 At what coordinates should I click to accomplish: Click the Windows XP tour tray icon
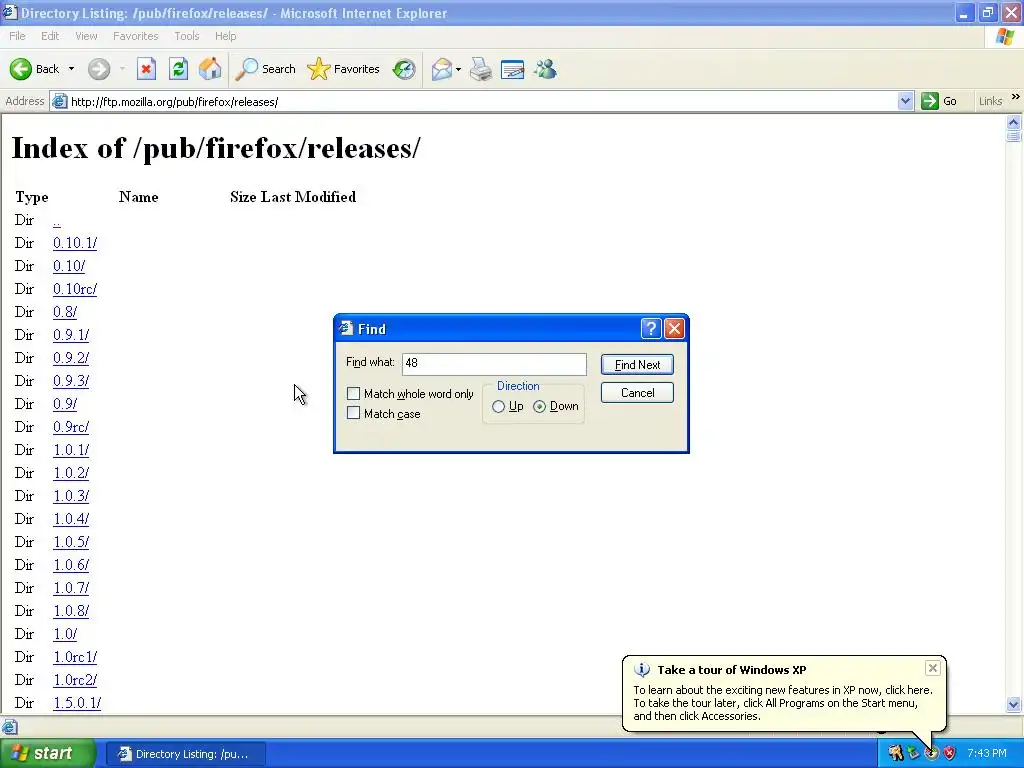coord(931,753)
